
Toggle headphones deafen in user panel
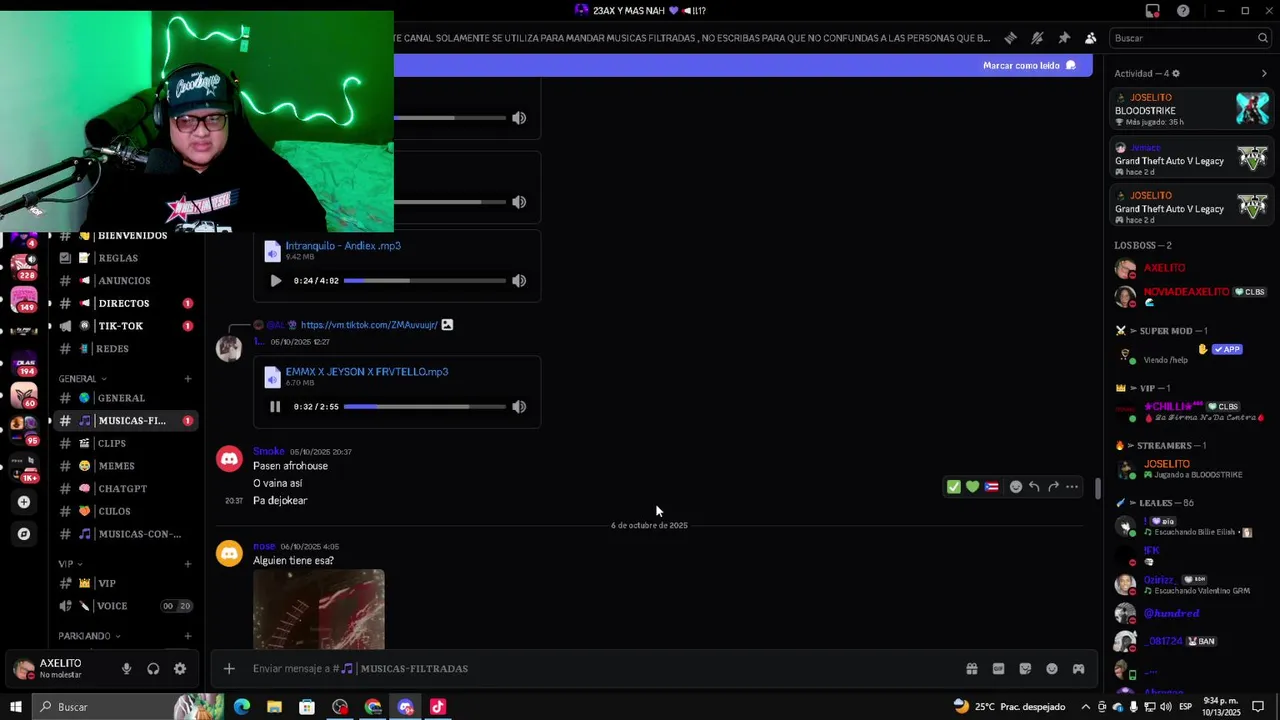(x=153, y=669)
